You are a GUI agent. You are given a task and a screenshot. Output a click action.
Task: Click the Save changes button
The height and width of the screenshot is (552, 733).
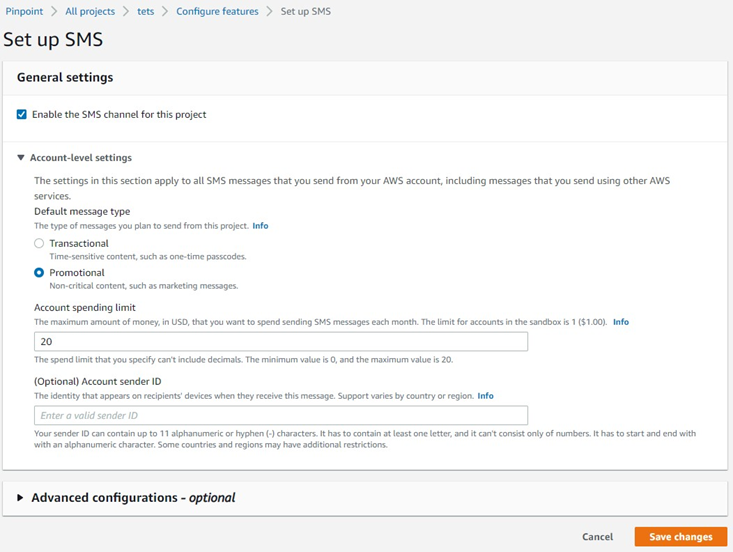tap(680, 537)
